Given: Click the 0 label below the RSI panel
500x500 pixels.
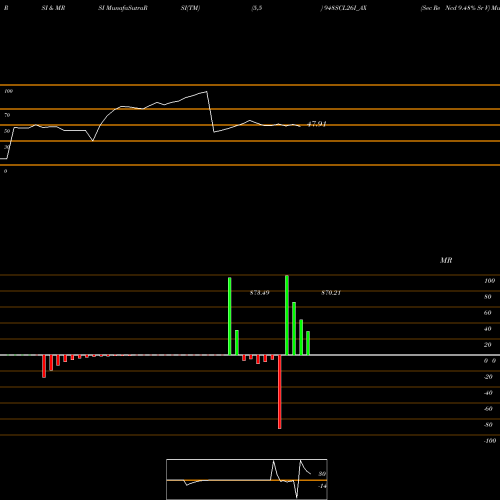Looking at the screenshot, I should click(5, 171).
